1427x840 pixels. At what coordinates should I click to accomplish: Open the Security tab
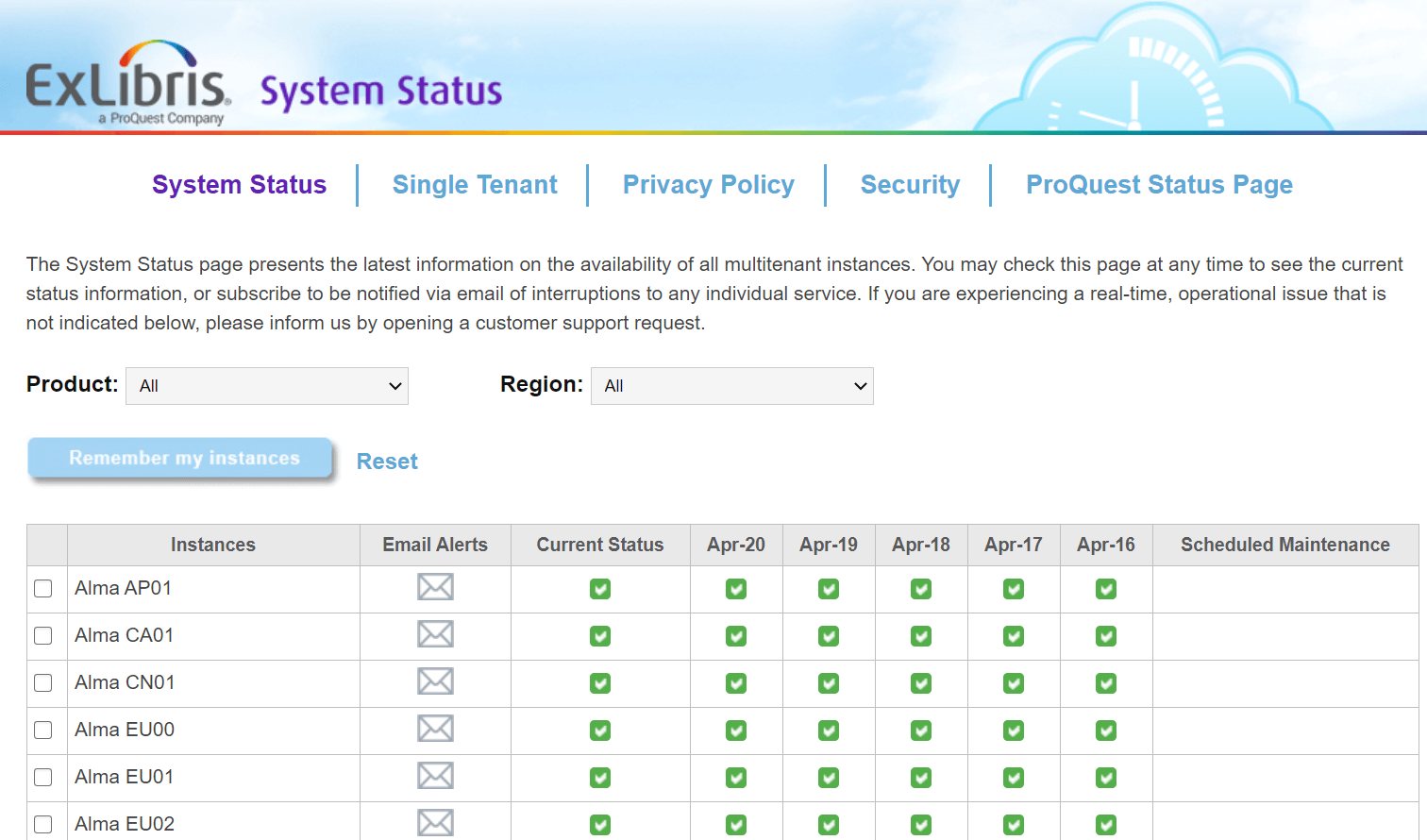pos(910,185)
